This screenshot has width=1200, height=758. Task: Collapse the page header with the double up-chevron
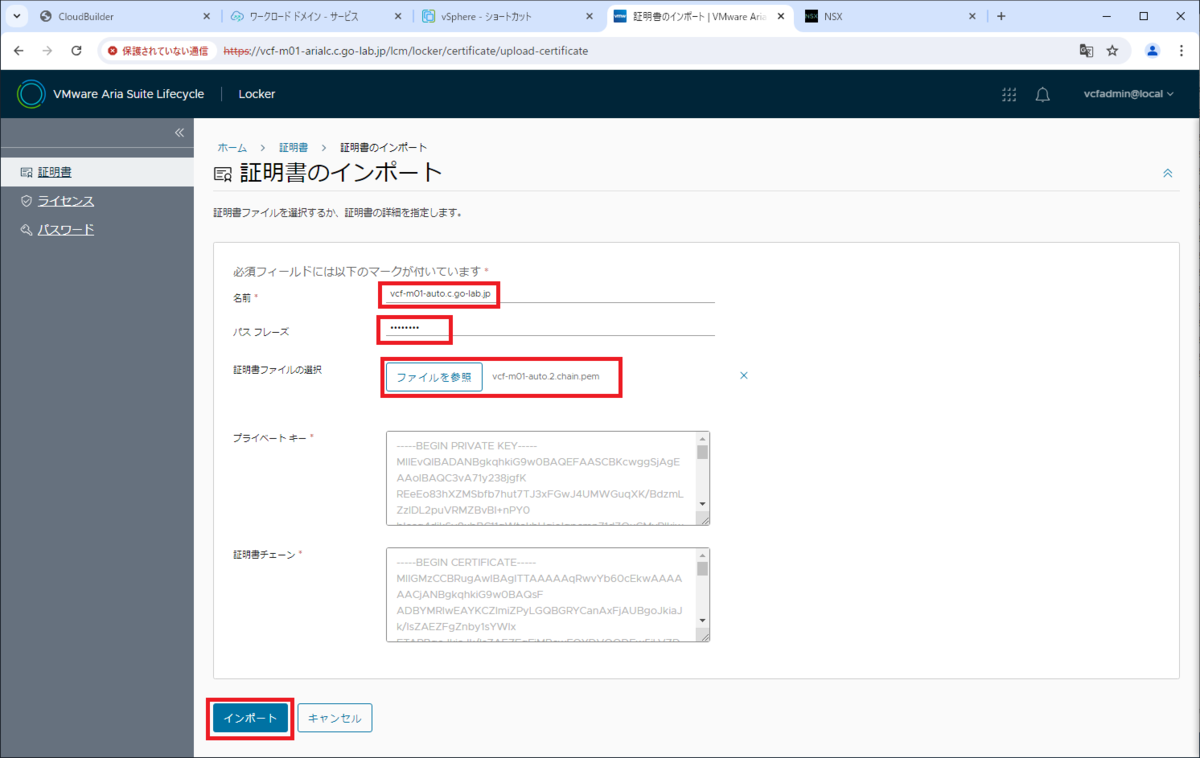point(1167,173)
